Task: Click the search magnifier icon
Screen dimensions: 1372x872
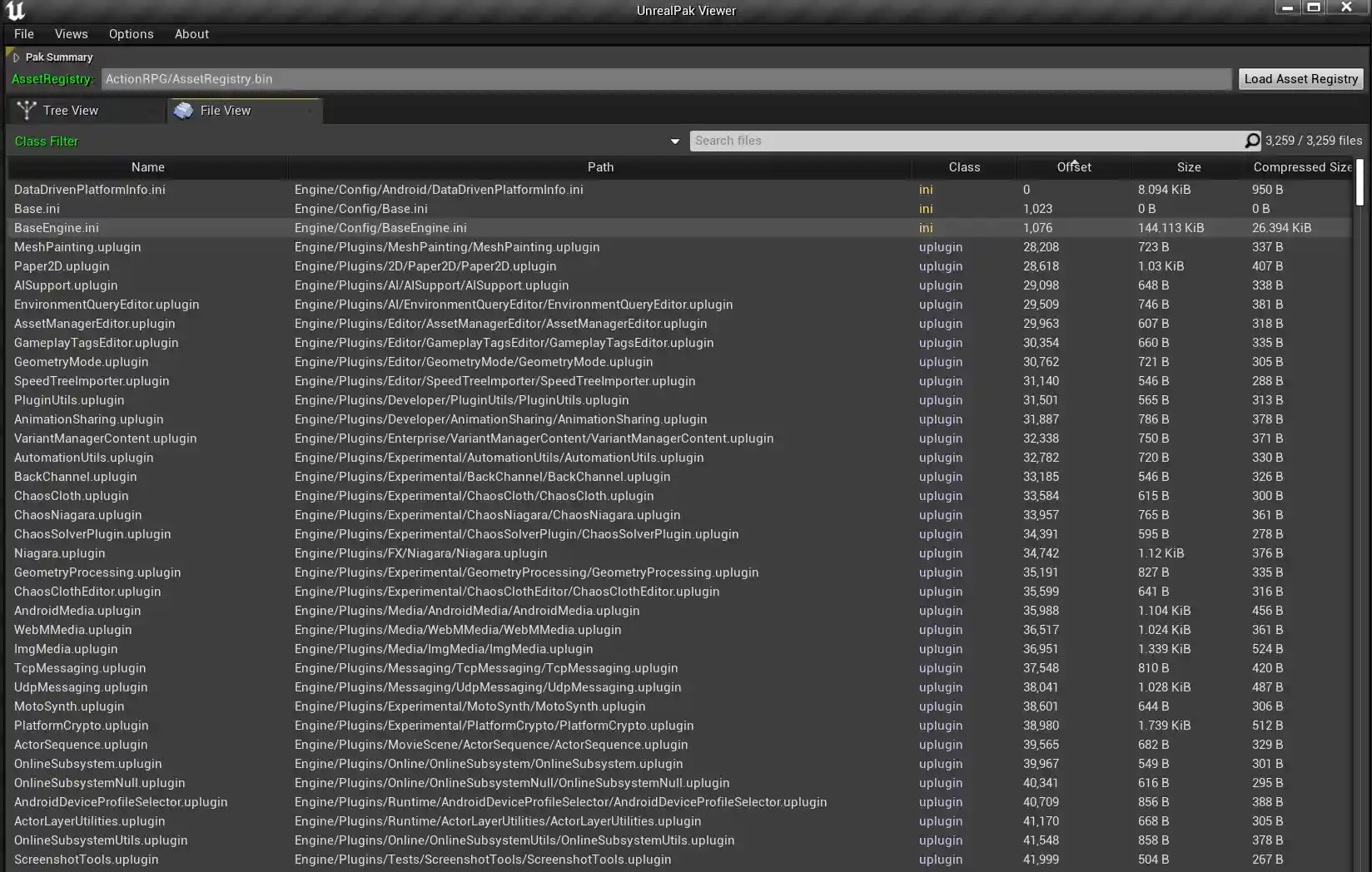Action: 1252,141
